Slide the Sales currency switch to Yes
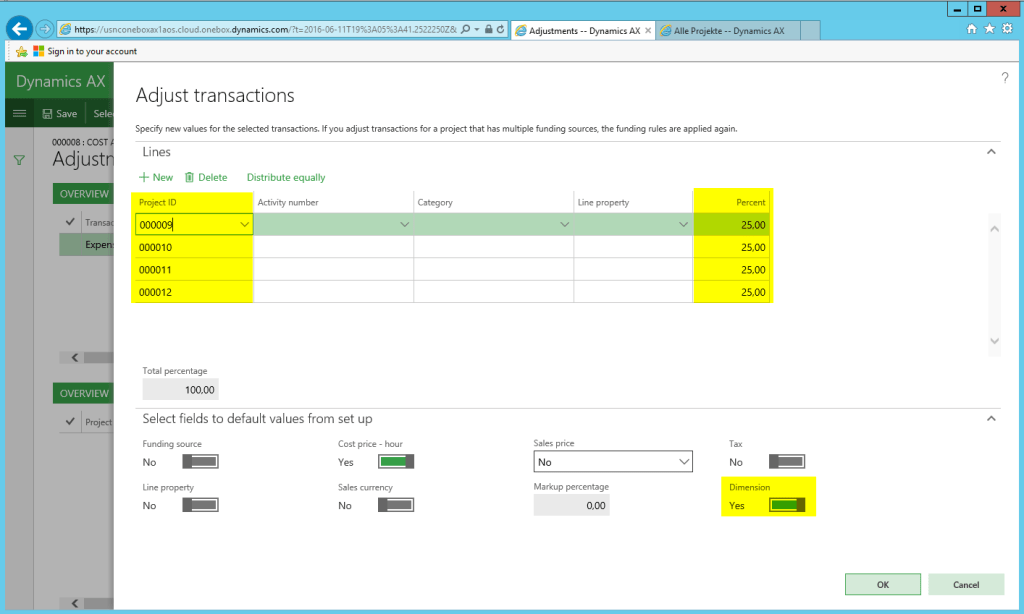Viewport: 1024px width, 614px height. (x=396, y=504)
